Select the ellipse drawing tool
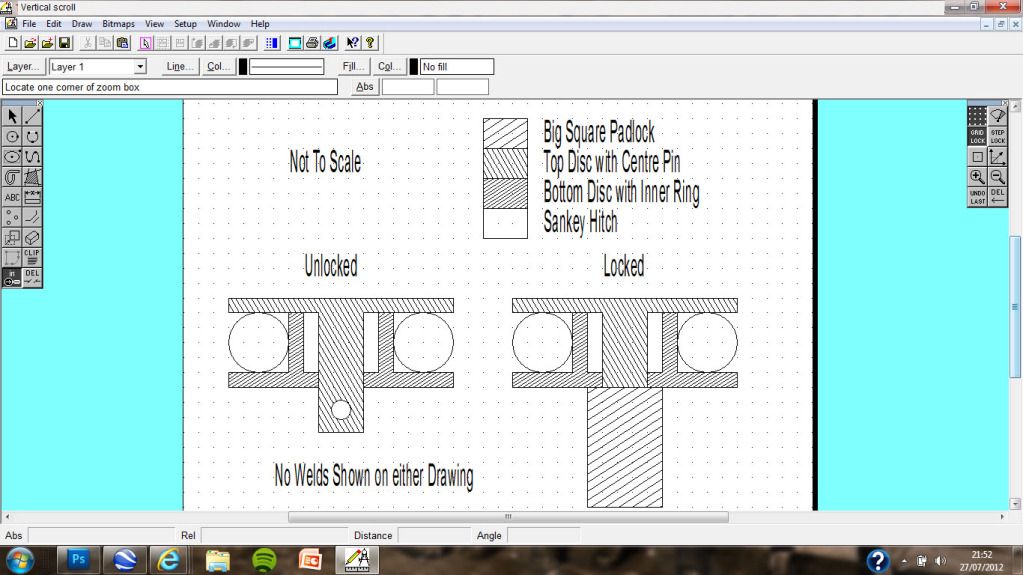Viewport: 1023px width, 575px height. [12, 157]
